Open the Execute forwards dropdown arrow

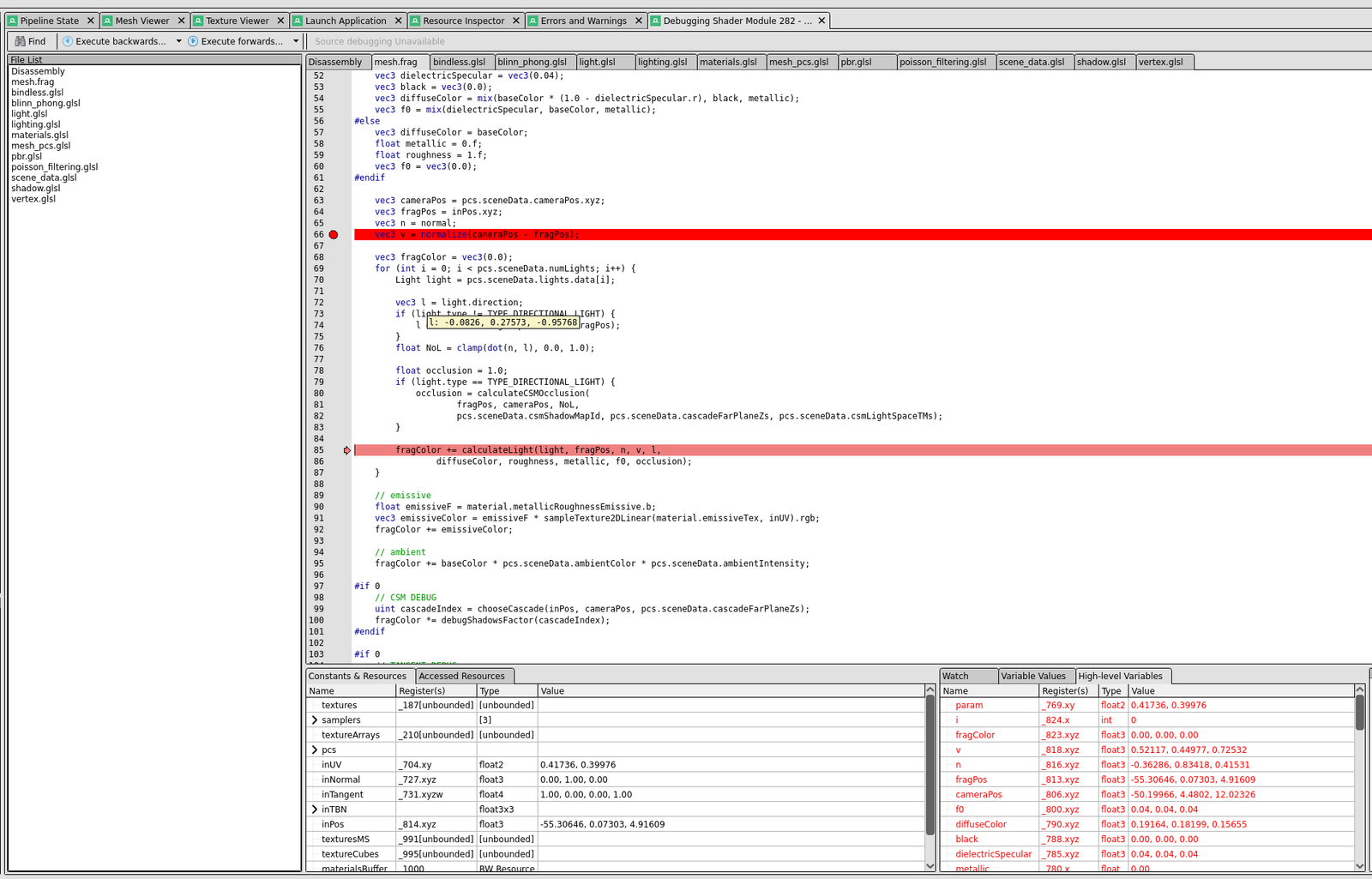(296, 41)
